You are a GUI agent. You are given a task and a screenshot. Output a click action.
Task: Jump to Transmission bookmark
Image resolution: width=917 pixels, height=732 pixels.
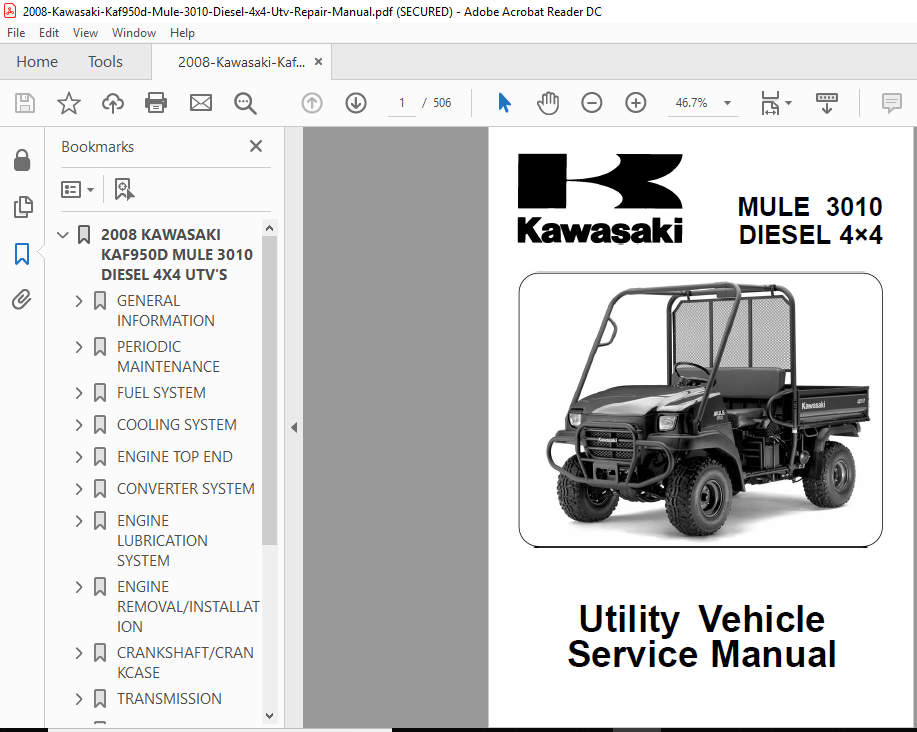click(169, 699)
